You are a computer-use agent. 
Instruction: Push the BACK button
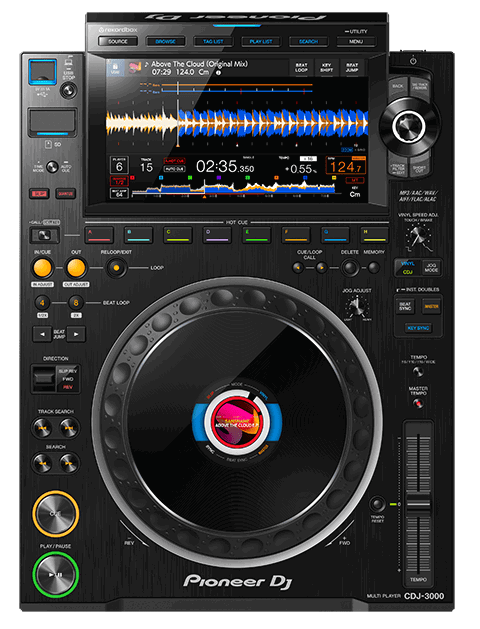397,87
